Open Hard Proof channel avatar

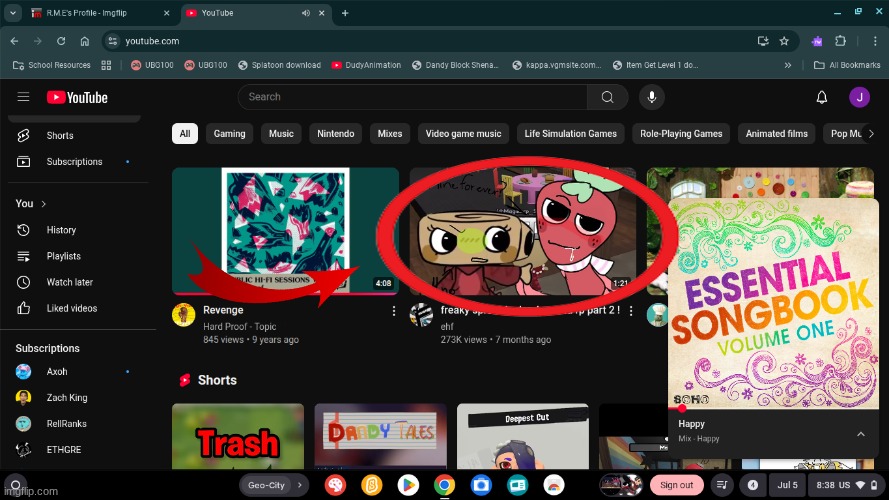pos(184,315)
